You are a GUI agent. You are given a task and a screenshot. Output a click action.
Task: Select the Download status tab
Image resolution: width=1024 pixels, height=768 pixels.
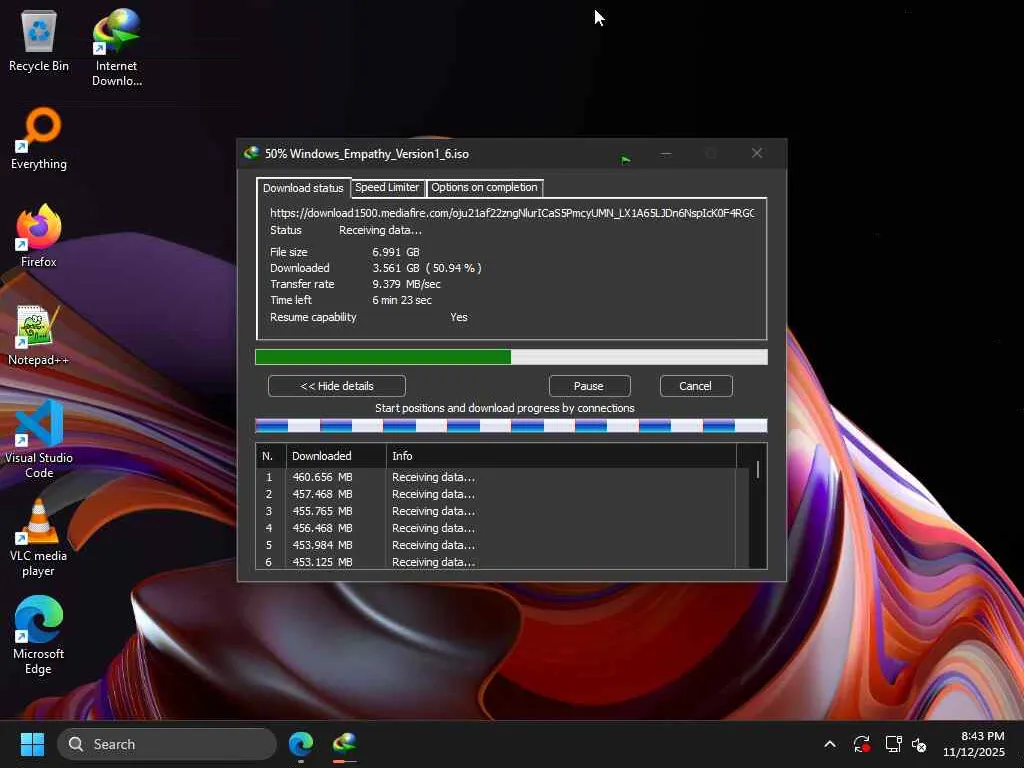(303, 188)
